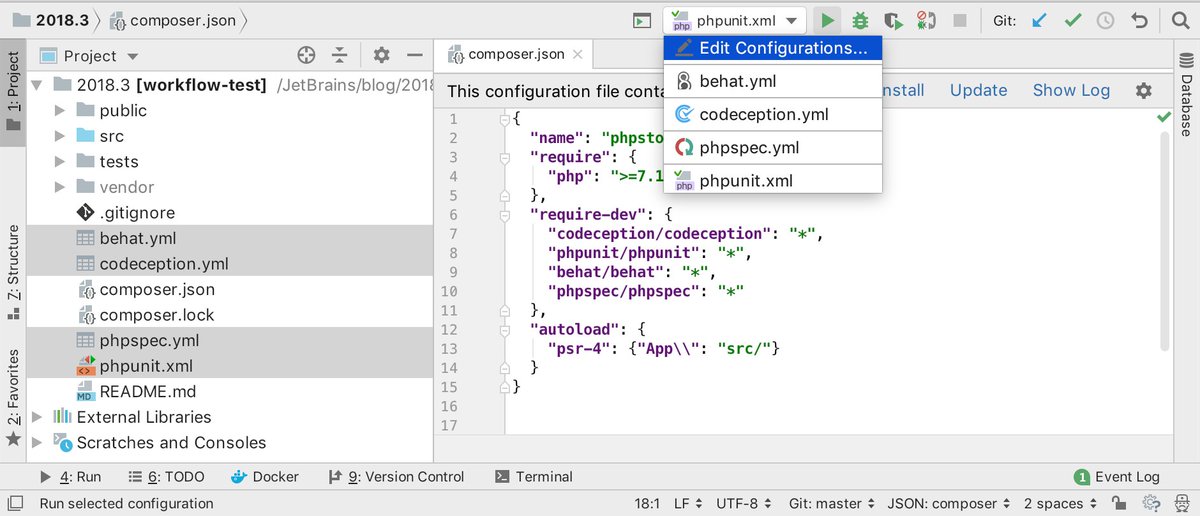Screen dimensions: 1200x516
Task: Expand the src folder
Action: 60,136
